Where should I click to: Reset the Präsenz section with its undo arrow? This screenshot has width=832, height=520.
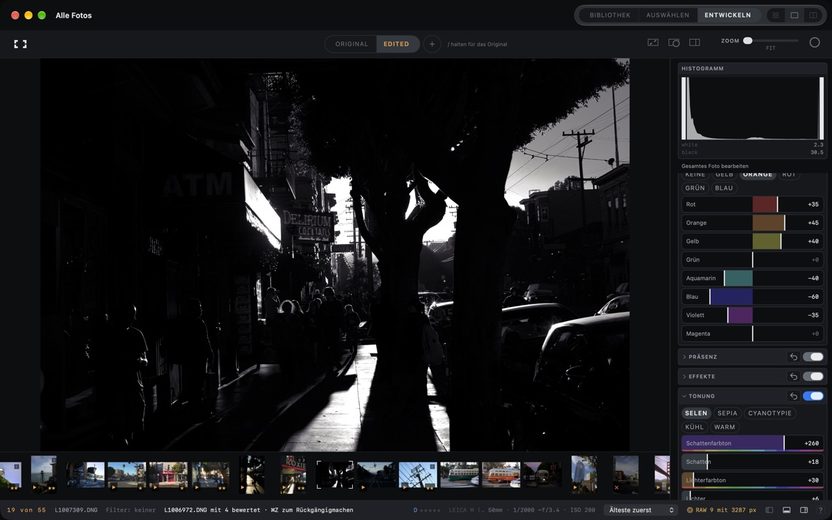[793, 357]
